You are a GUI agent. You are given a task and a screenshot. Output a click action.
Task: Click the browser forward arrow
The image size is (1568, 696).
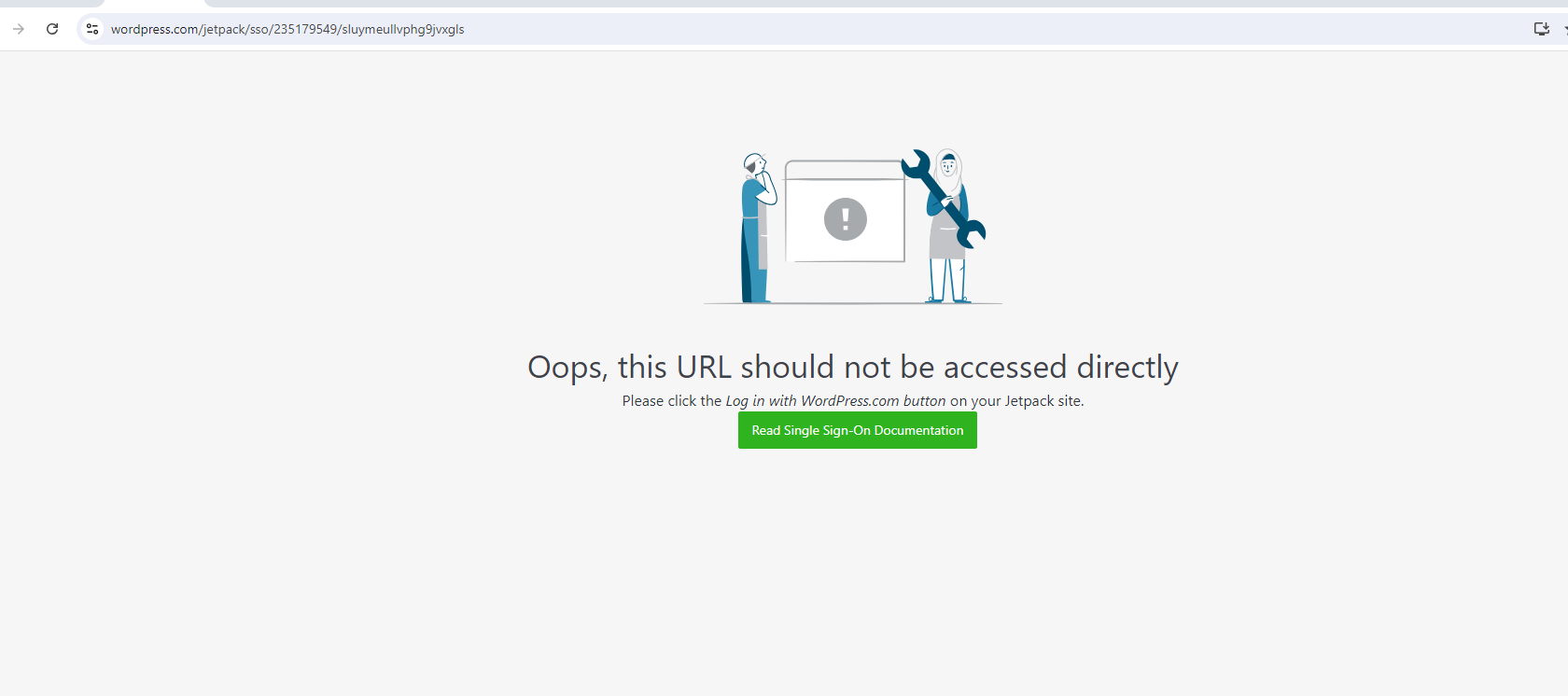[x=19, y=29]
